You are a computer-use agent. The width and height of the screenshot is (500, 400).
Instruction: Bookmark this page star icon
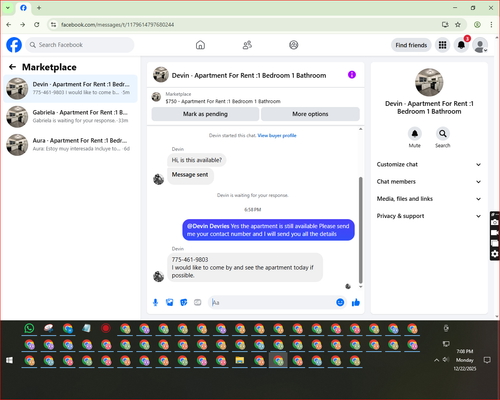[458, 25]
